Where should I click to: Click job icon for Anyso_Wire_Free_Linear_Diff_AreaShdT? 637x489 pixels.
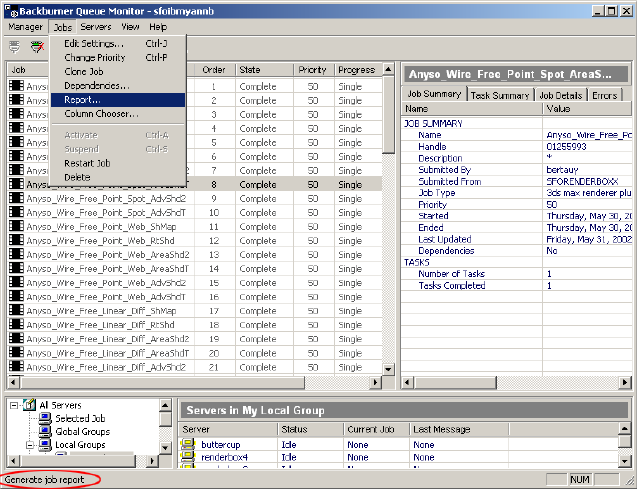[x=16, y=353]
